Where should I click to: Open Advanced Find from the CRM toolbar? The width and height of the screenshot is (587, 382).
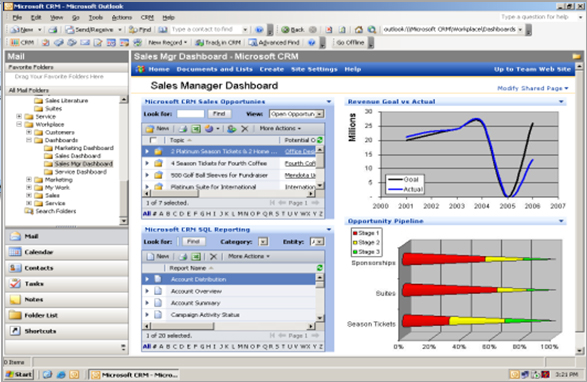274,42
